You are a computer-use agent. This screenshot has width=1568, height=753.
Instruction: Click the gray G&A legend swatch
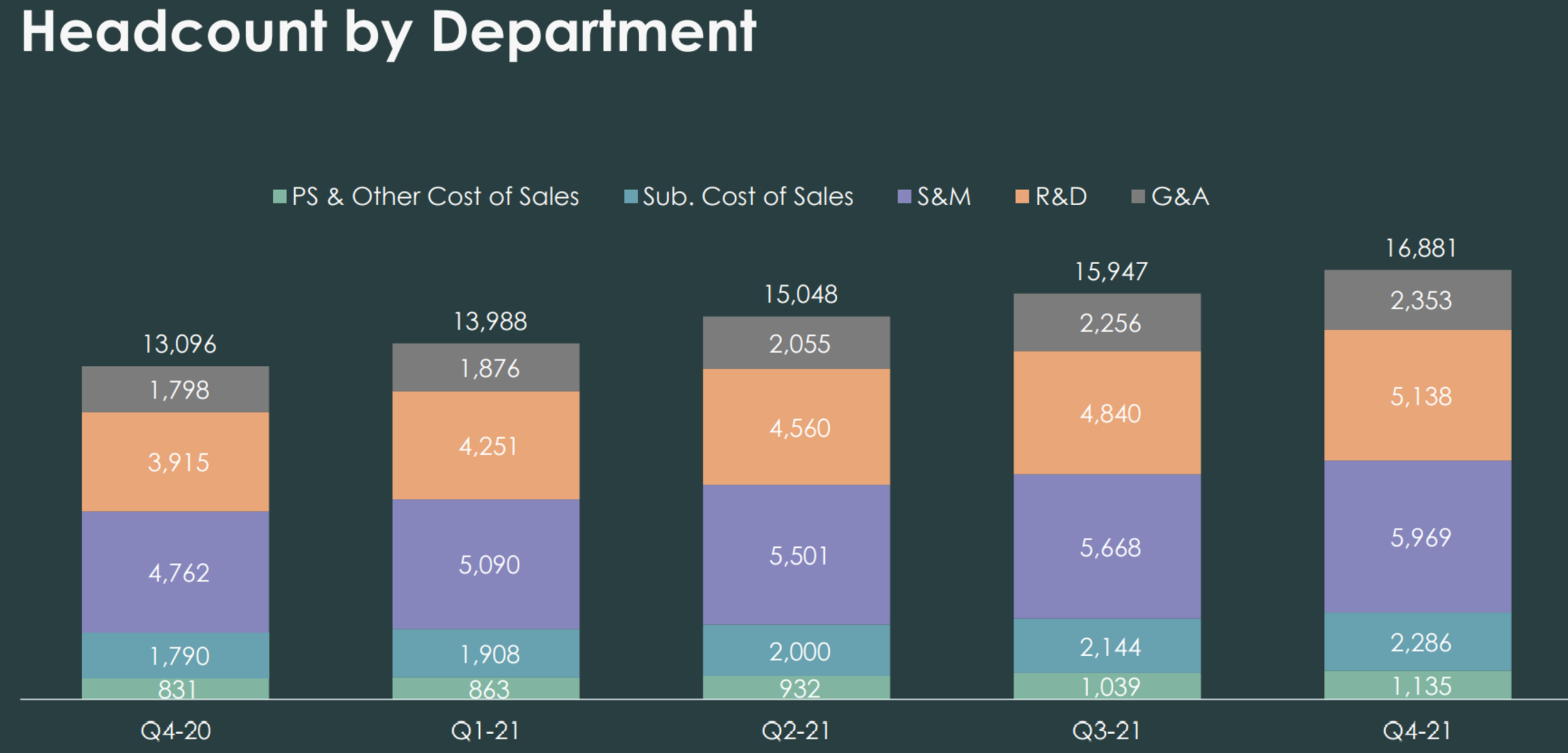(x=1138, y=197)
